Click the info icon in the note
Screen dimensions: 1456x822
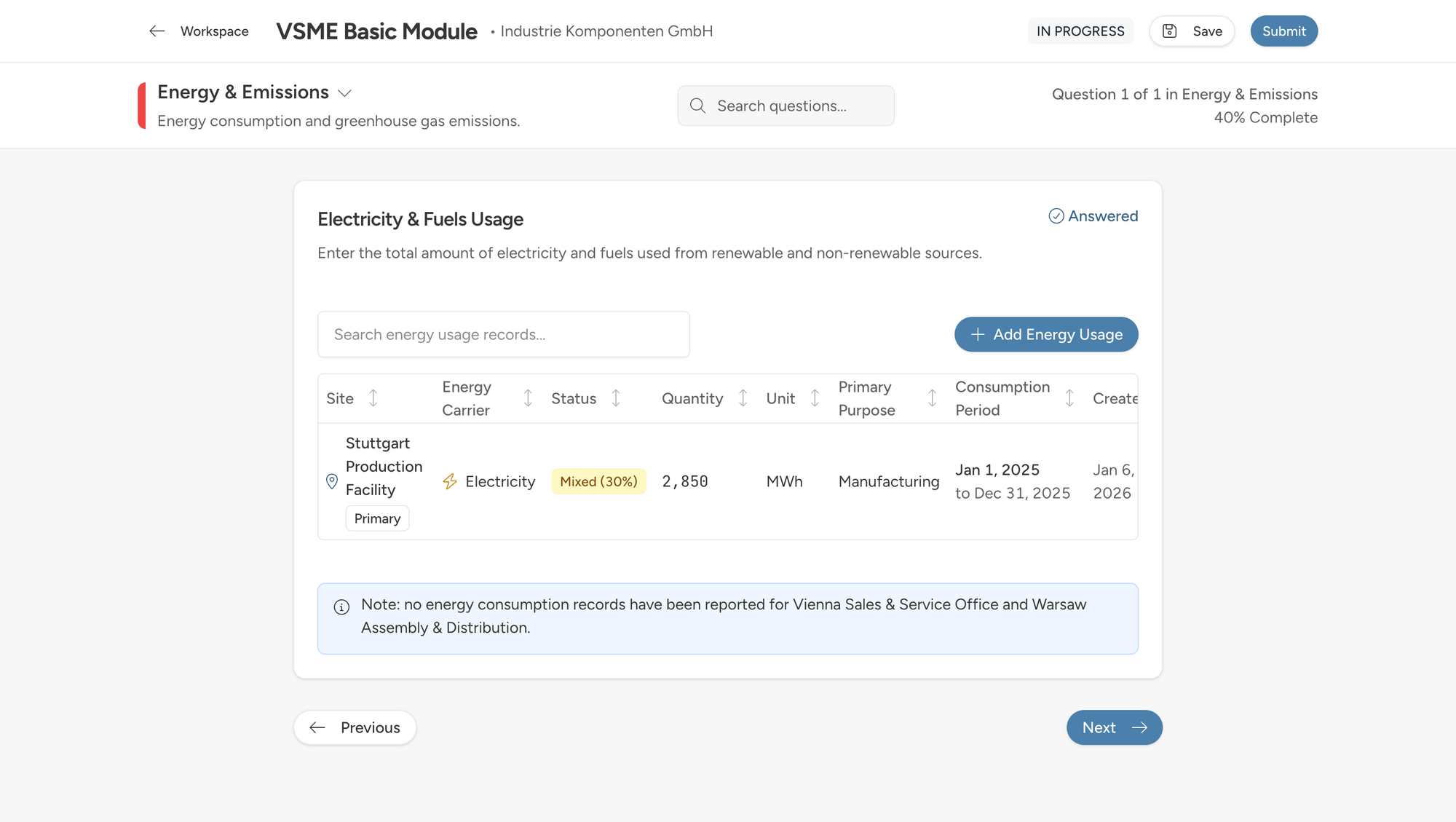pyautogui.click(x=341, y=607)
